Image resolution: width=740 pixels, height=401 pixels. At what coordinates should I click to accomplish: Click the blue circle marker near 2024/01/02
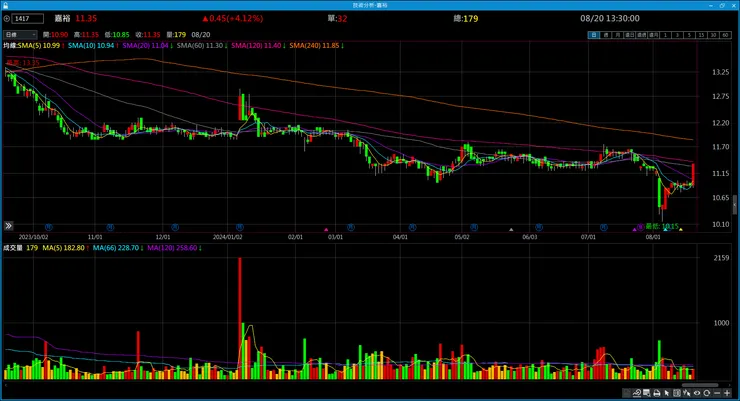[x=240, y=227]
